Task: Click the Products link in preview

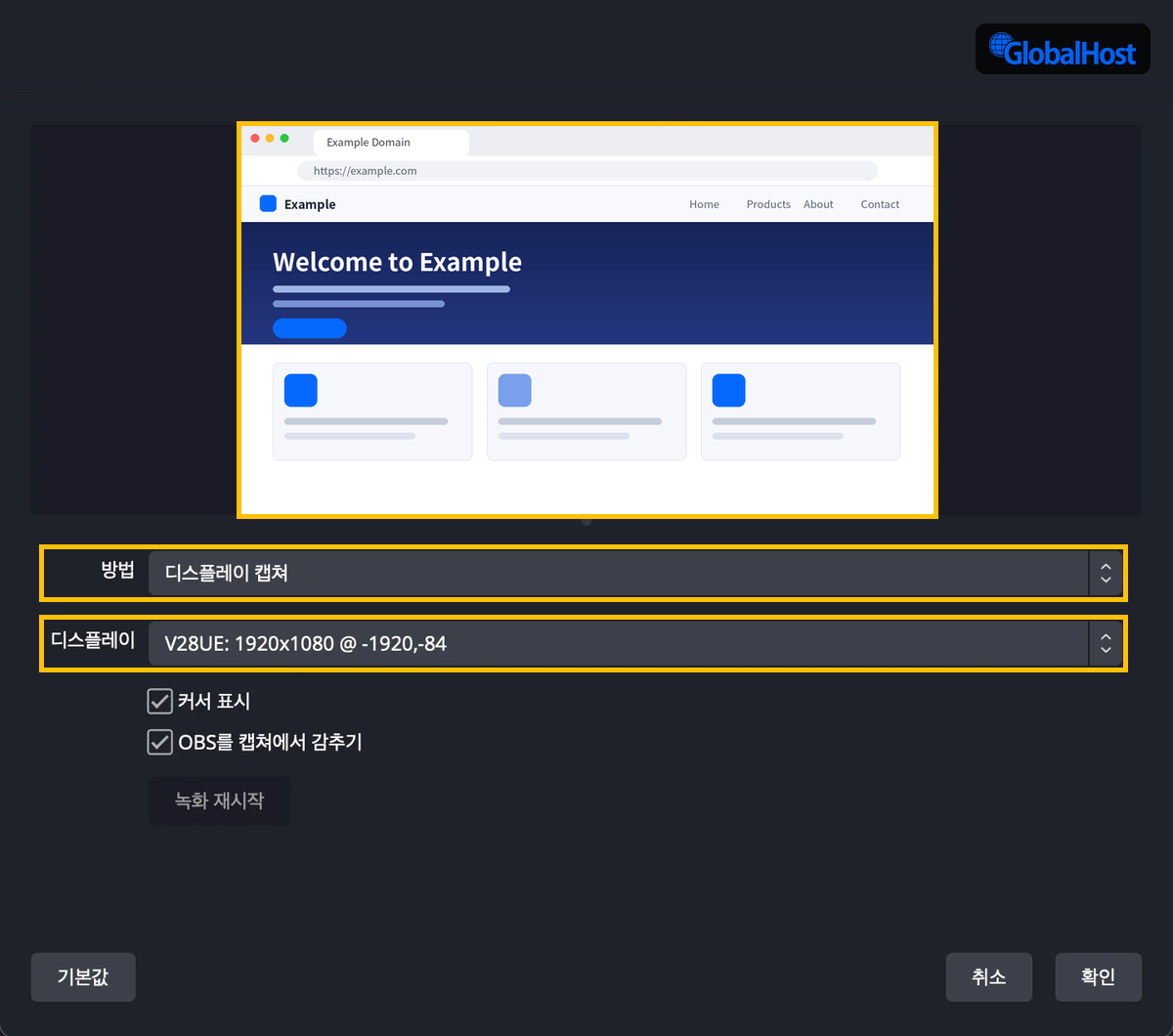Action: pos(768,204)
